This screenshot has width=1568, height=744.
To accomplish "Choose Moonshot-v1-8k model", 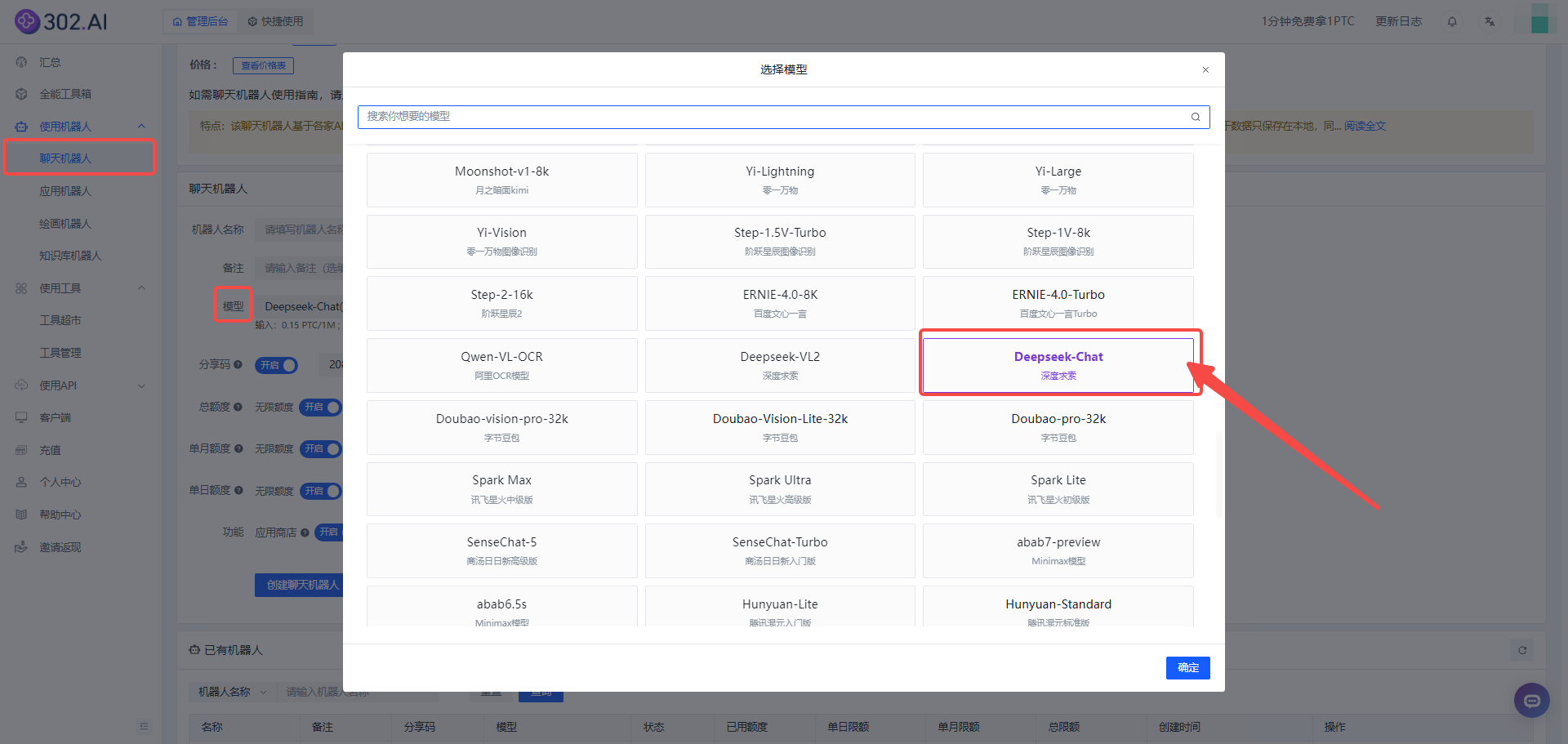I will click(x=501, y=180).
